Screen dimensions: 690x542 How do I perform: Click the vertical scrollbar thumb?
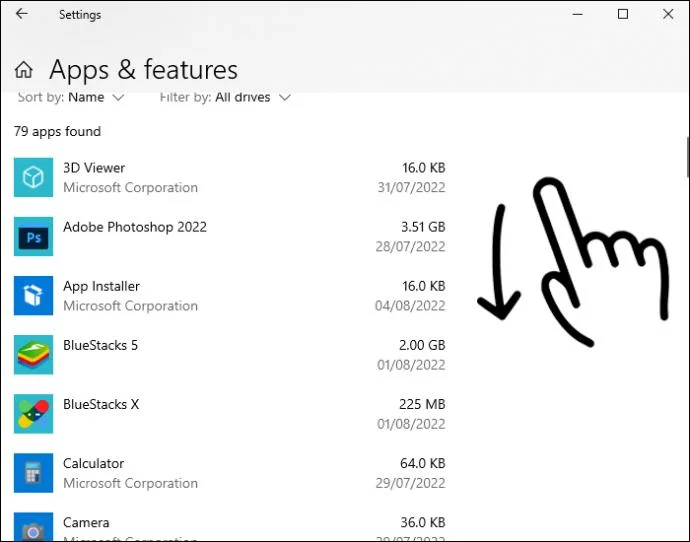687,157
